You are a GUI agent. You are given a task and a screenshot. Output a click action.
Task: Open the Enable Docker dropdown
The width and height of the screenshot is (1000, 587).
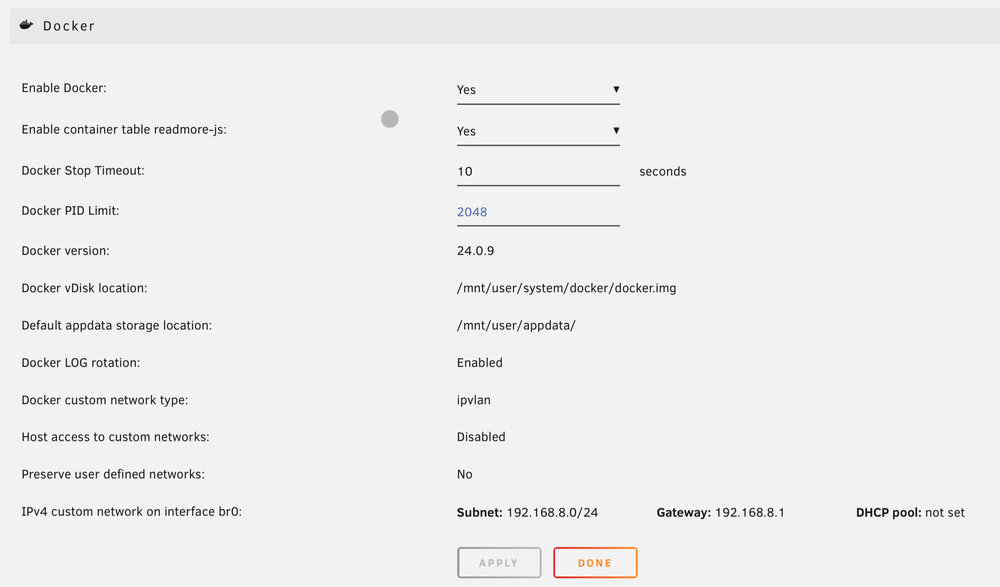[538, 90]
